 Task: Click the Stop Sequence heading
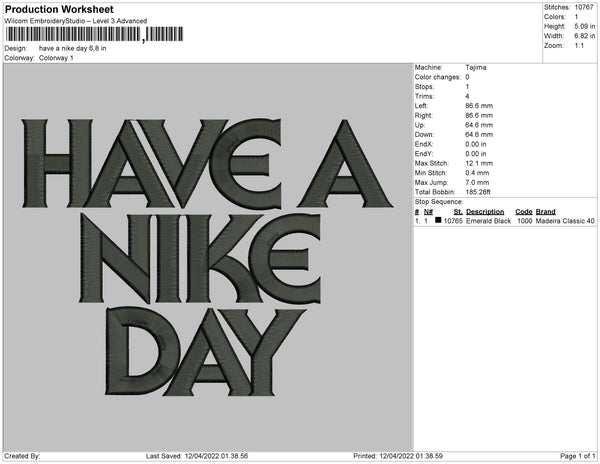click(x=439, y=202)
